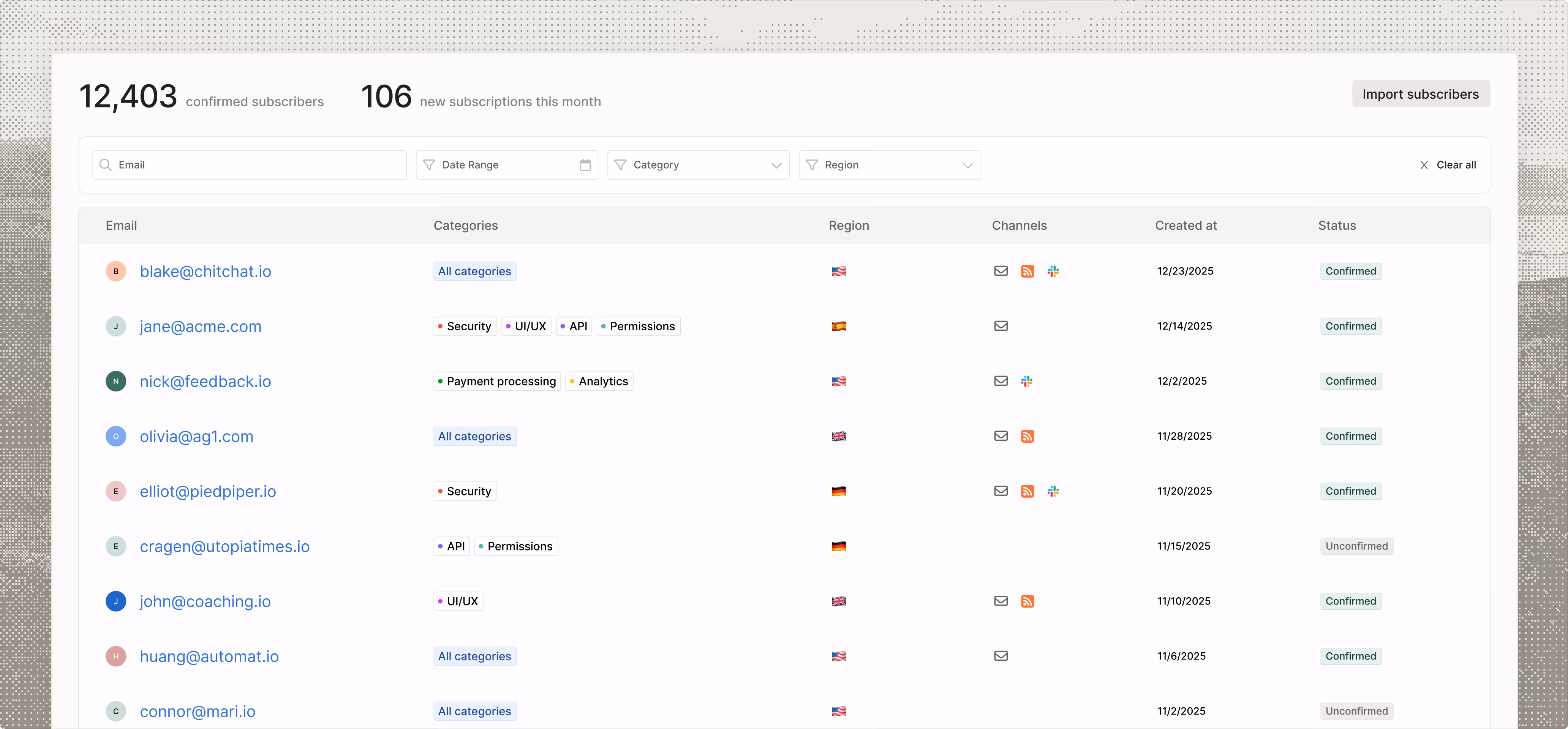
Task: Open the Category filter dropdown
Action: click(698, 165)
